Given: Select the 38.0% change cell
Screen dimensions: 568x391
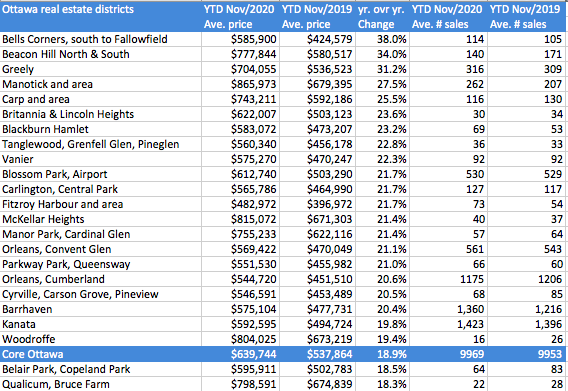Looking at the screenshot, I should point(382,39).
